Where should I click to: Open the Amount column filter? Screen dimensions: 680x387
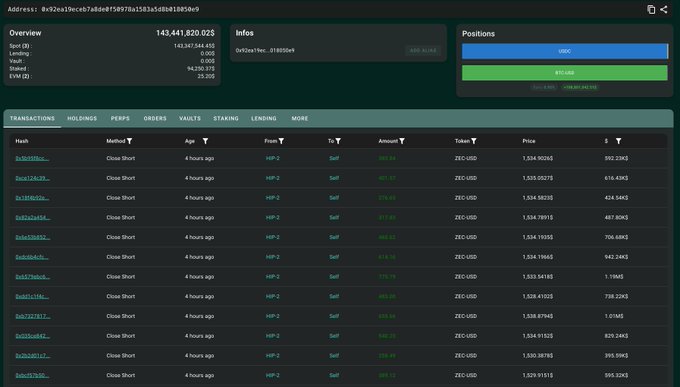pos(402,141)
